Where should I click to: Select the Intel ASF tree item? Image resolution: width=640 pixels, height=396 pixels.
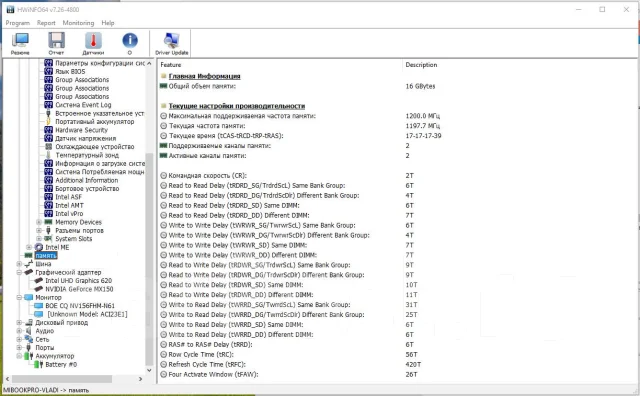(x=69, y=197)
